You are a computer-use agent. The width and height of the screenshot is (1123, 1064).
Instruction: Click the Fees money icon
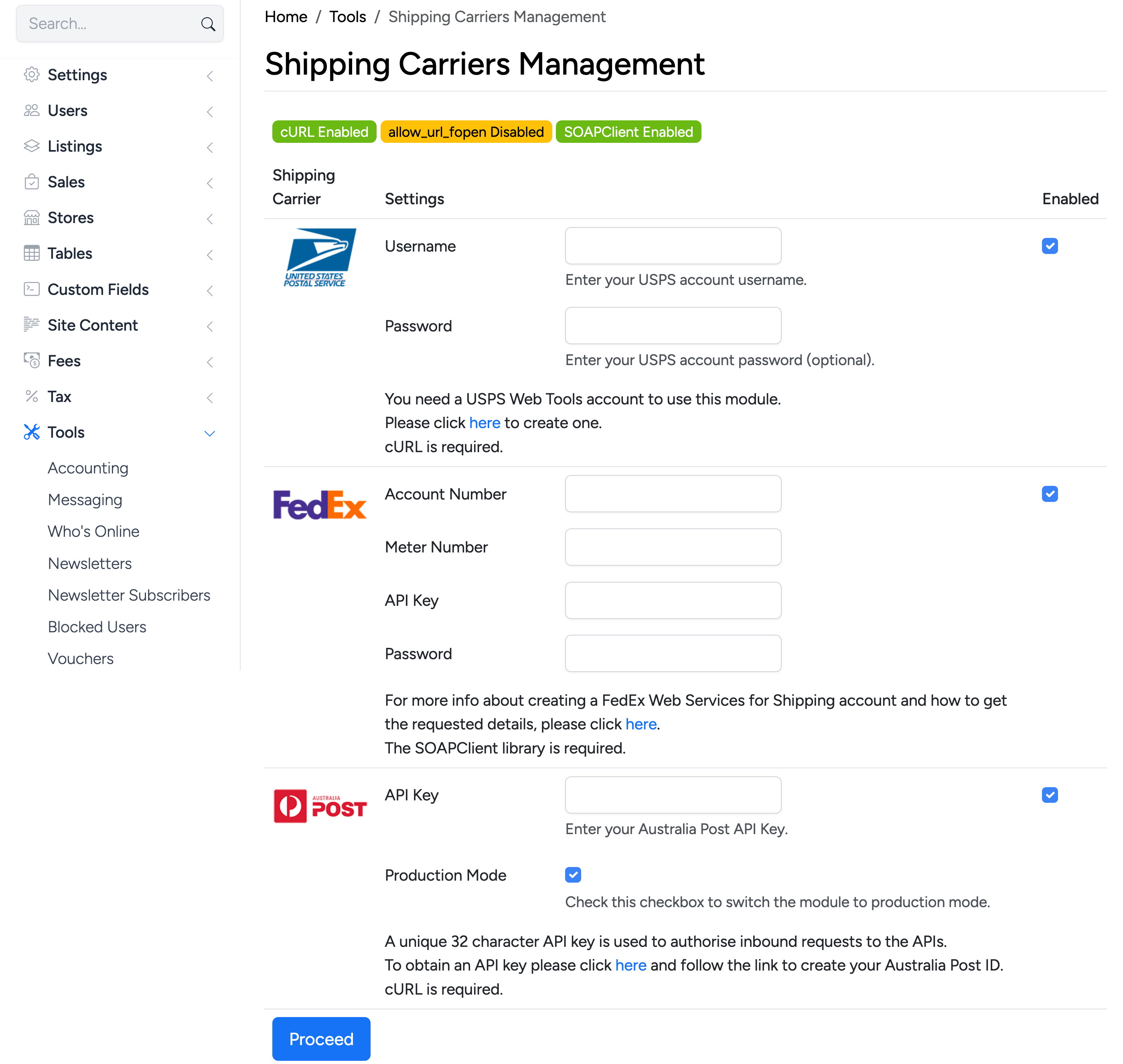click(x=32, y=361)
